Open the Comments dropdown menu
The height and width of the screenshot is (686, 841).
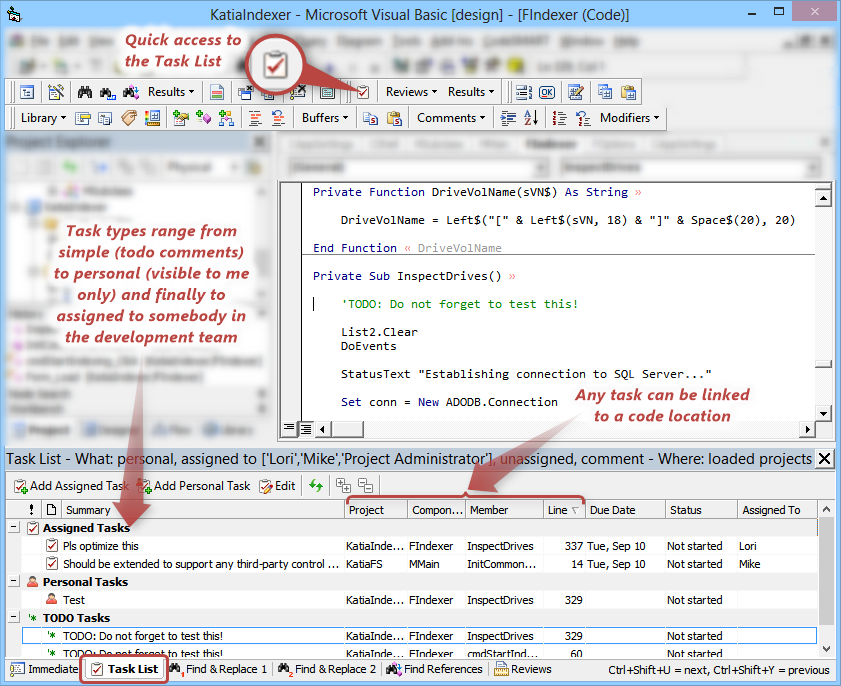click(451, 118)
